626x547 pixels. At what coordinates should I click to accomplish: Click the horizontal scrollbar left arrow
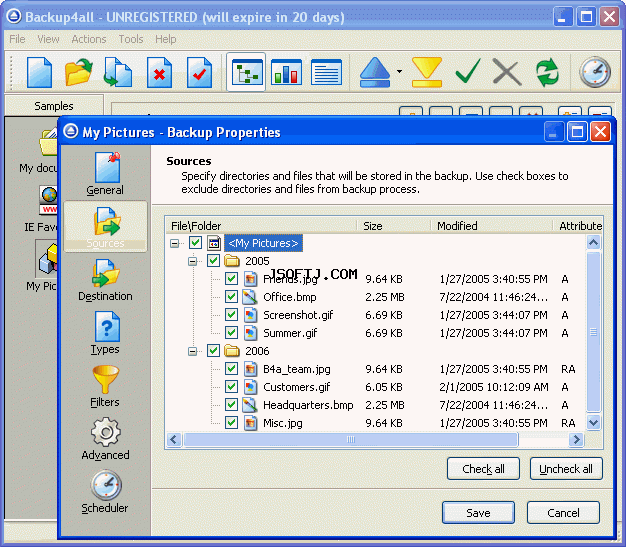(174, 440)
